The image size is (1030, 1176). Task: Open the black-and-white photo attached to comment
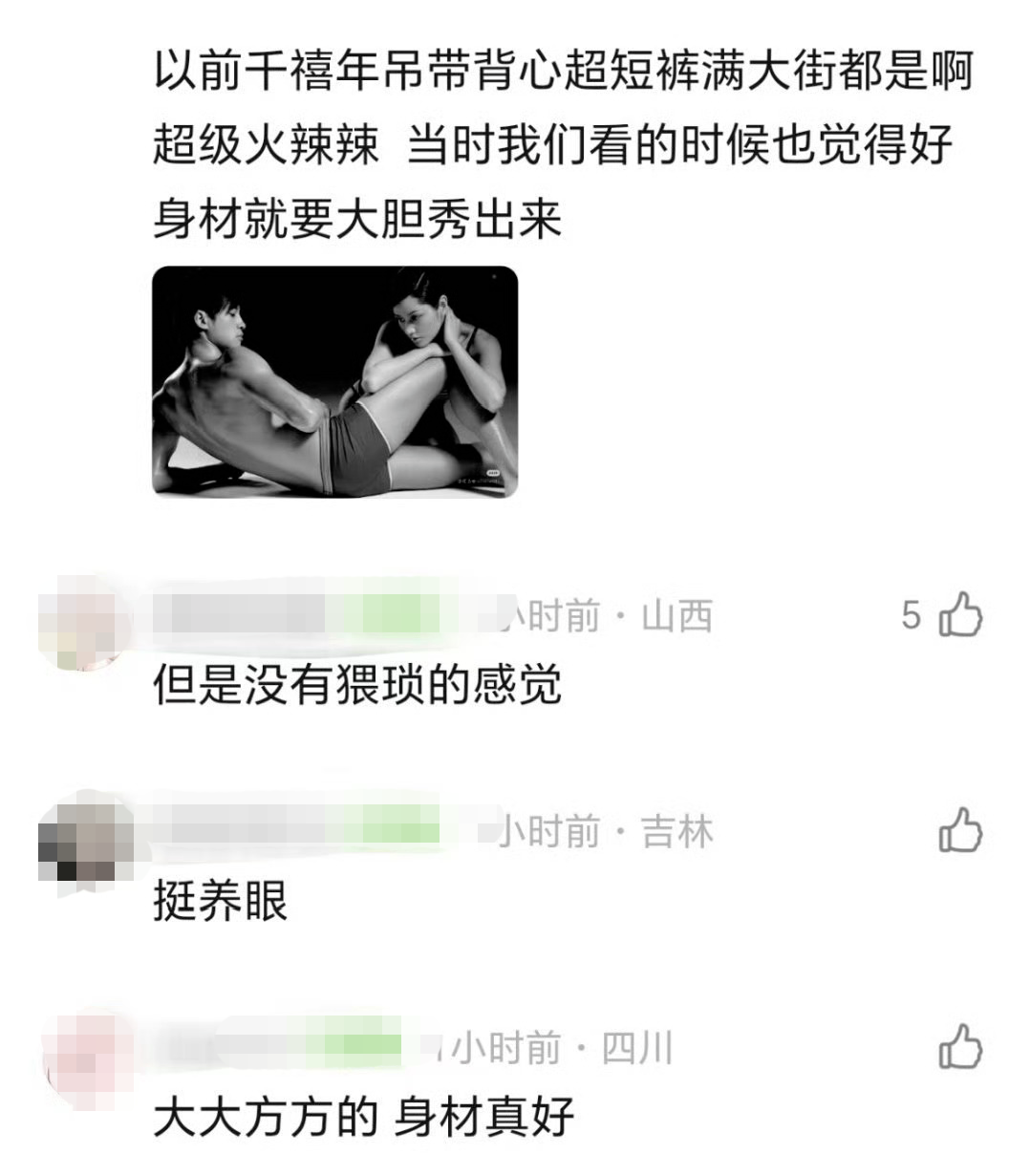(335, 382)
